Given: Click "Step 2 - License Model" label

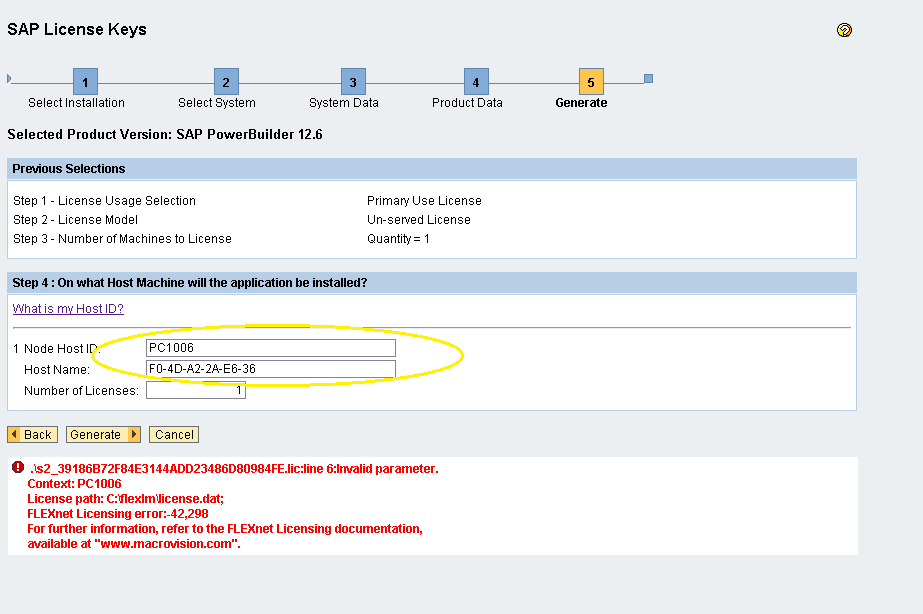Looking at the screenshot, I should pos(75,220).
